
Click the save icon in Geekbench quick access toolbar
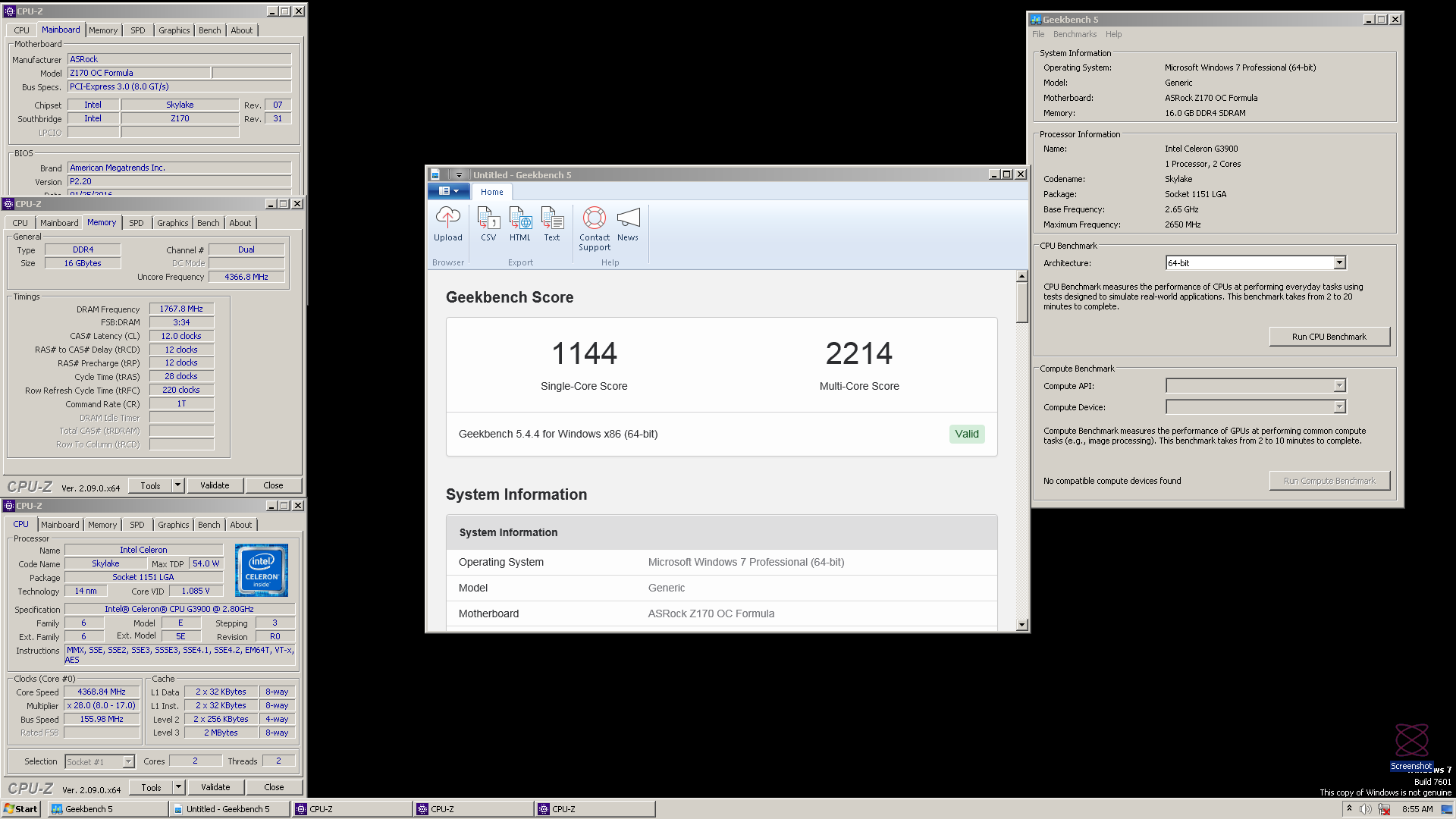coord(435,174)
